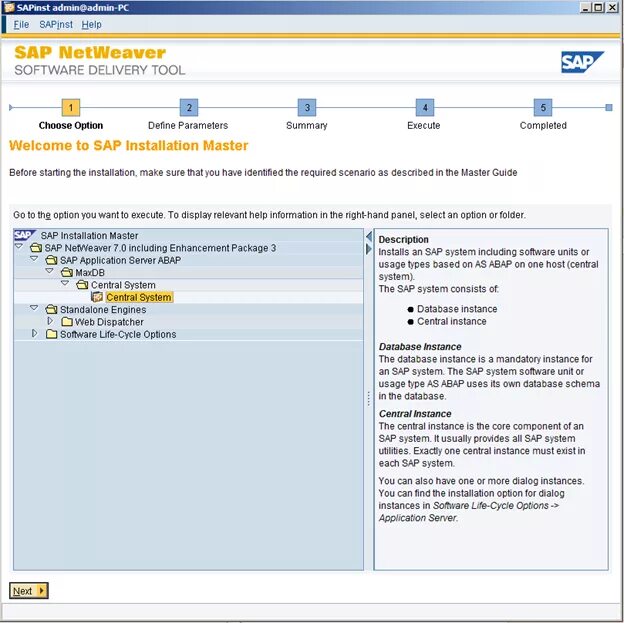Click SAP Application Server ABAP folder icon

[51, 260]
